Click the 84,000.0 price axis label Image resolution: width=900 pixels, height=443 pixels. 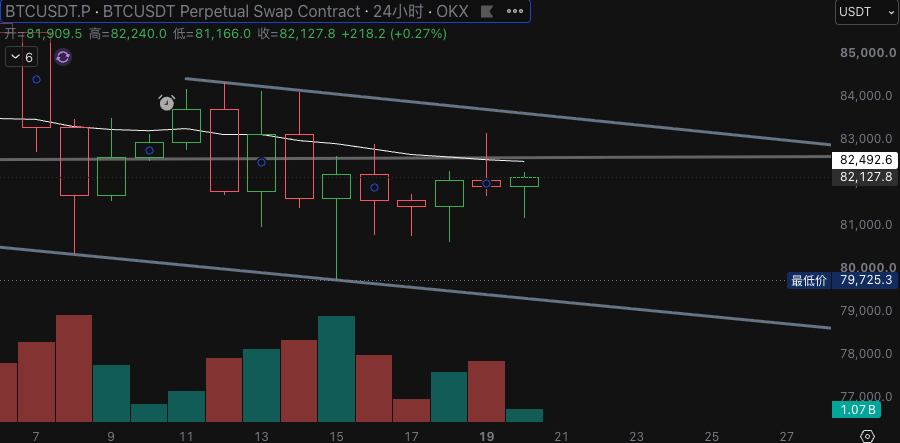868,95
